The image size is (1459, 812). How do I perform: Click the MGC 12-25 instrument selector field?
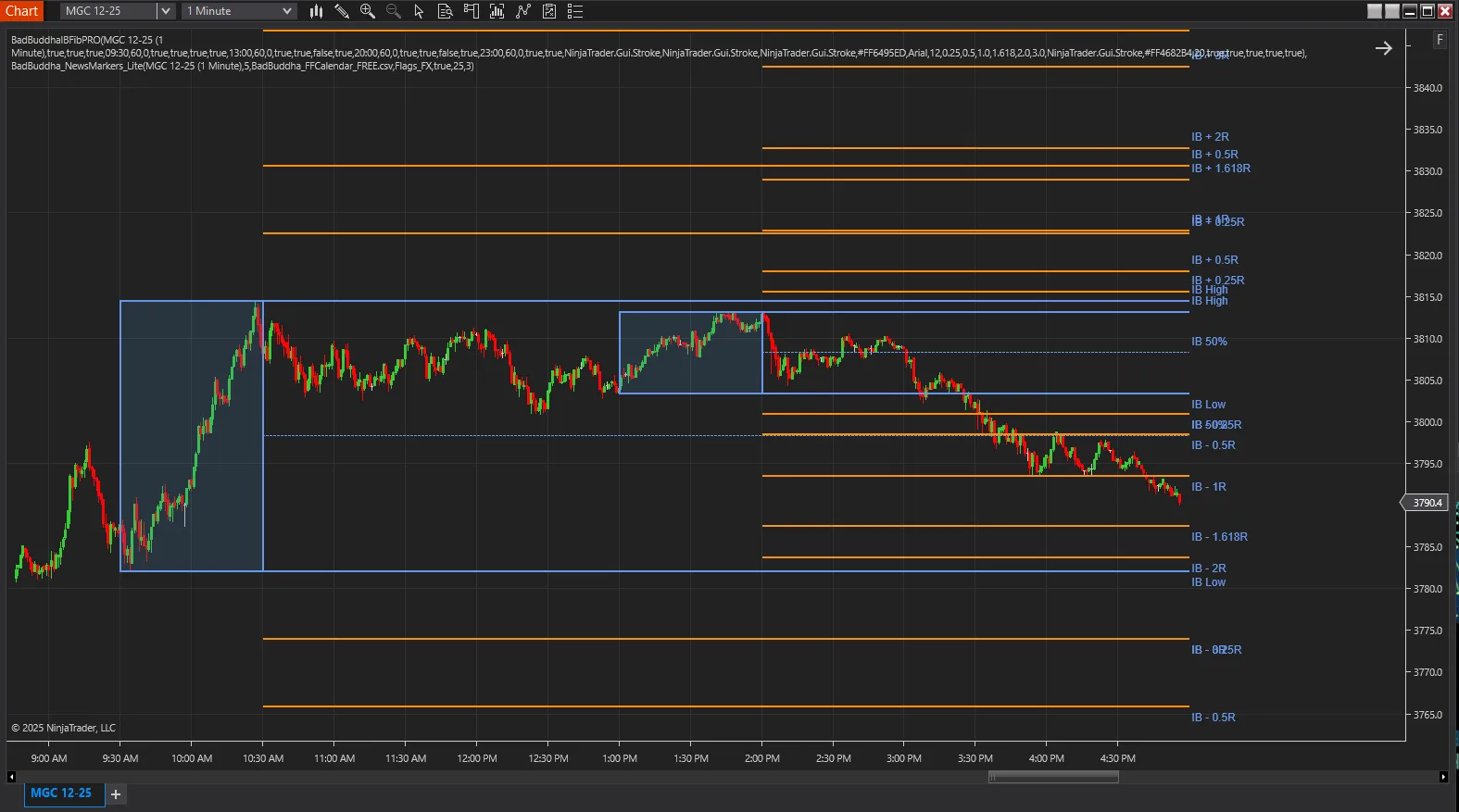[109, 11]
